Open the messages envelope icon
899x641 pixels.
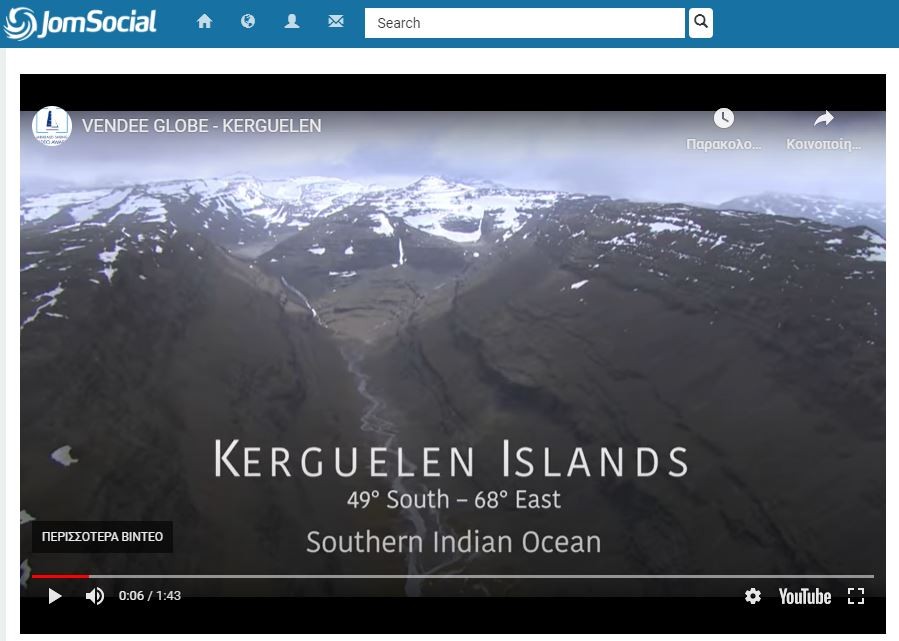[x=336, y=22]
